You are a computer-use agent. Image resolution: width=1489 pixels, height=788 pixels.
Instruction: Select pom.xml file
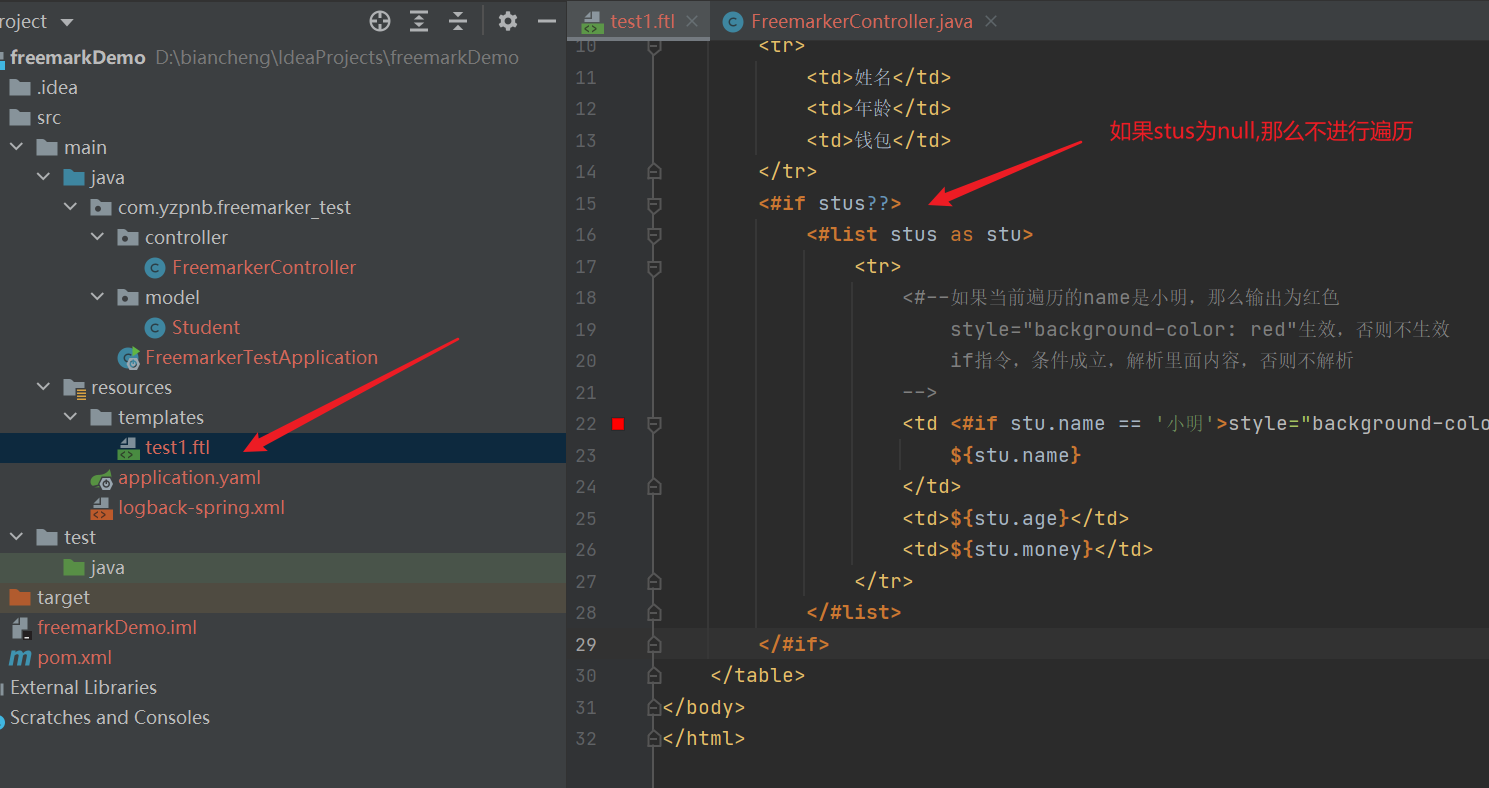[74, 657]
